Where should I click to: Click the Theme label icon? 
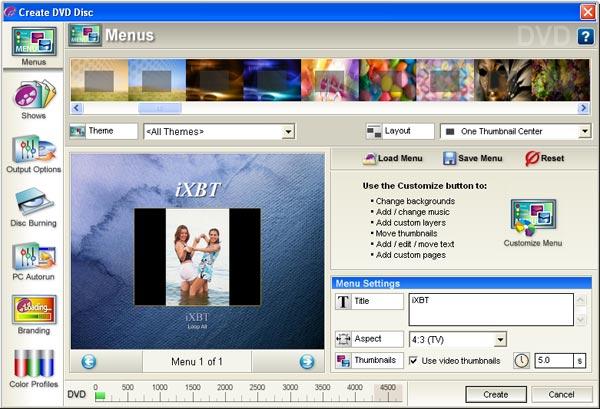pos(77,131)
